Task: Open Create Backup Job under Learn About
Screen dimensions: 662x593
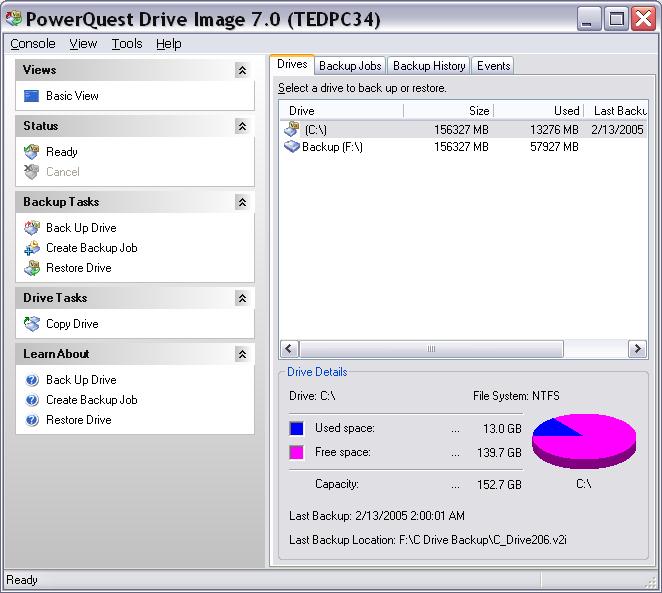Action: [x=92, y=400]
